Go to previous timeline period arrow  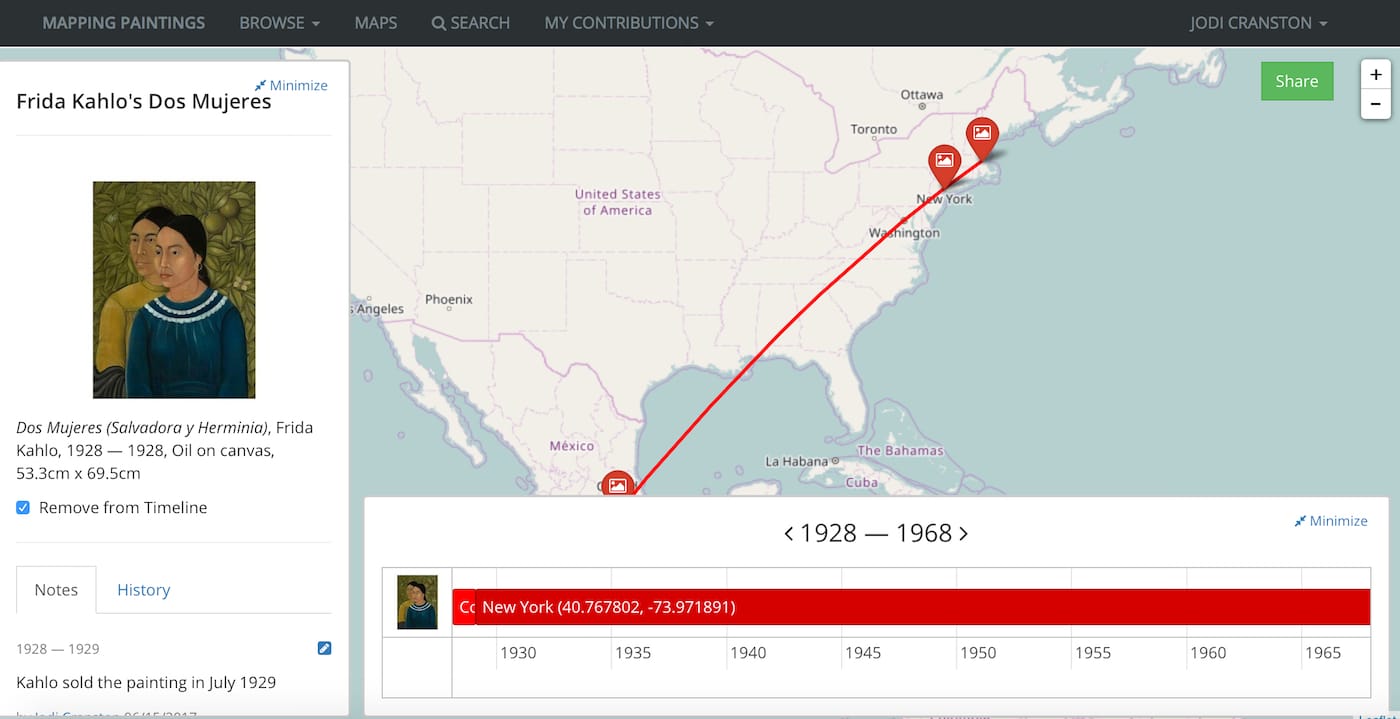(789, 533)
